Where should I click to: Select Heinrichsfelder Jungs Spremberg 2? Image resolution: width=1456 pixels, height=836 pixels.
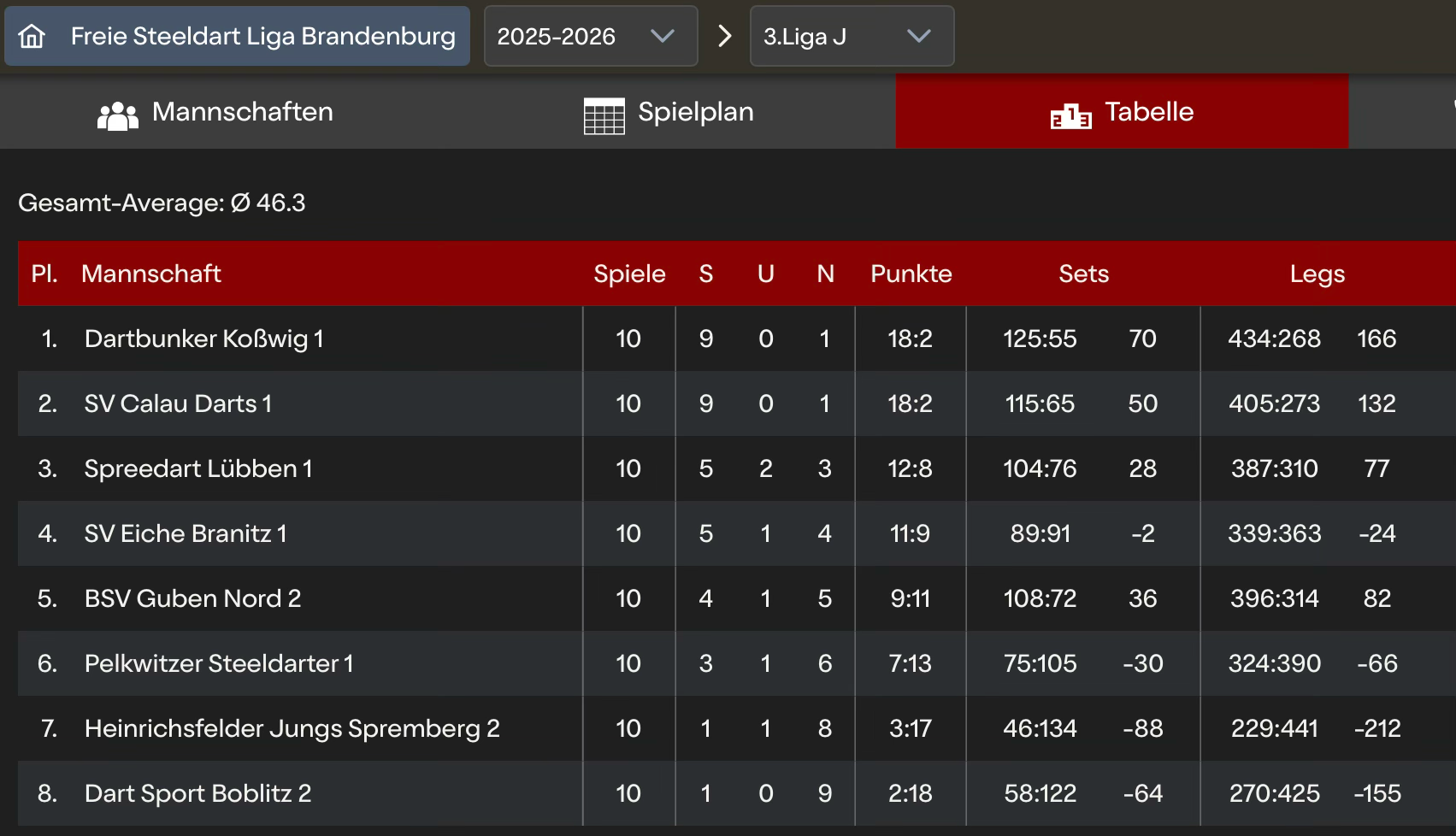tap(292, 728)
